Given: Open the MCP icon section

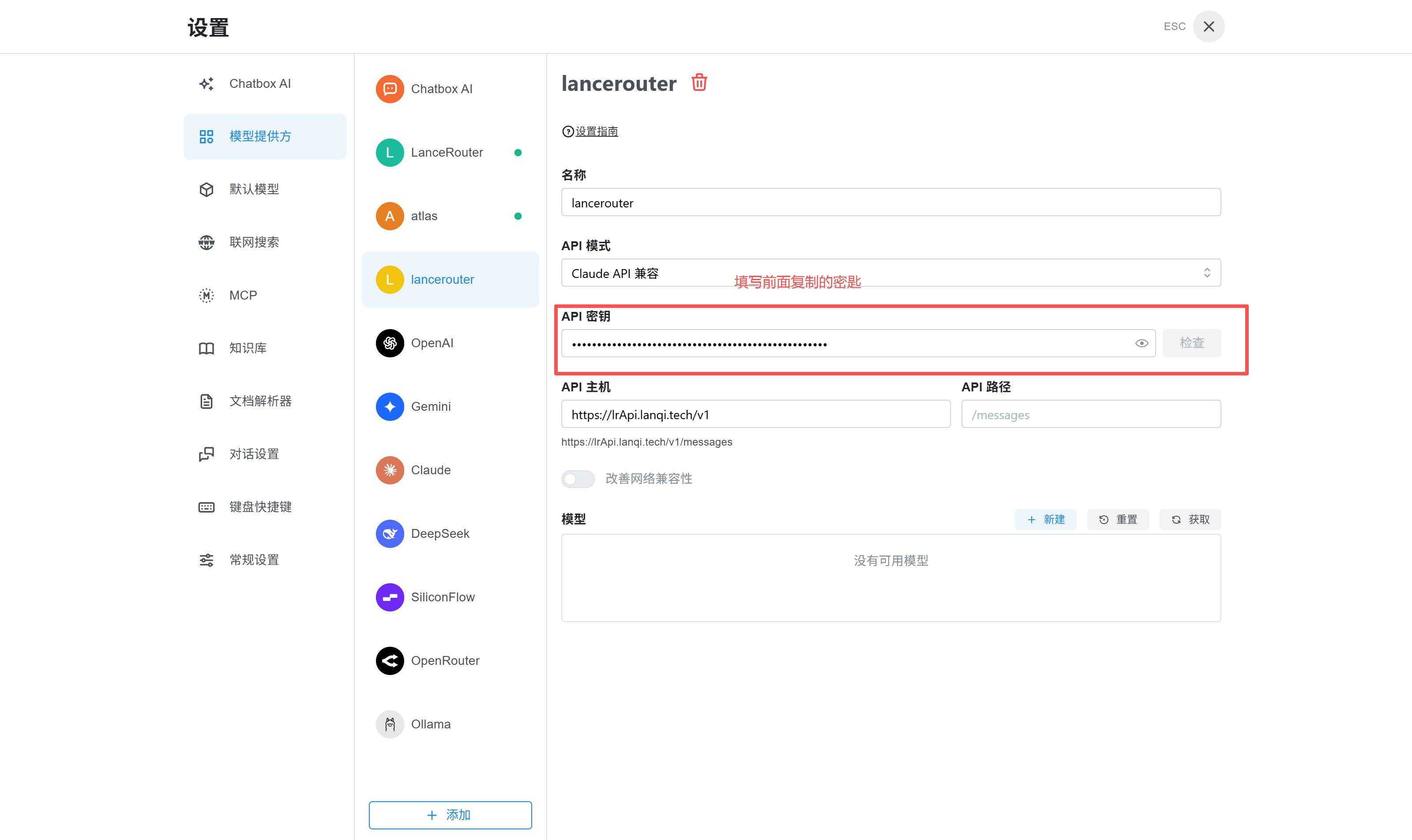Looking at the screenshot, I should (x=206, y=295).
